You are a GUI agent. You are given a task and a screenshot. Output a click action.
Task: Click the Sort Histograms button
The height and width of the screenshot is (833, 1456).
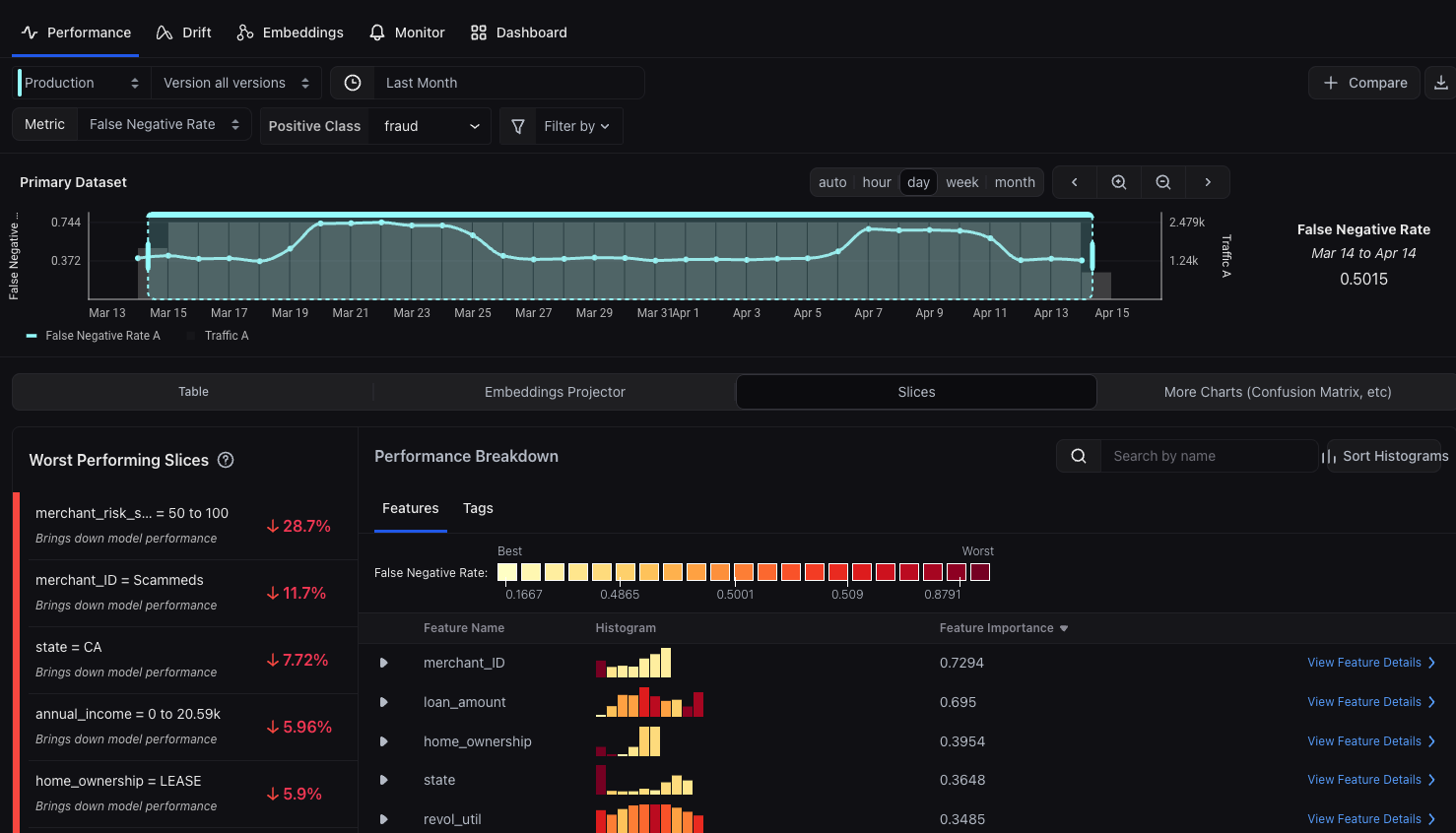click(1384, 456)
